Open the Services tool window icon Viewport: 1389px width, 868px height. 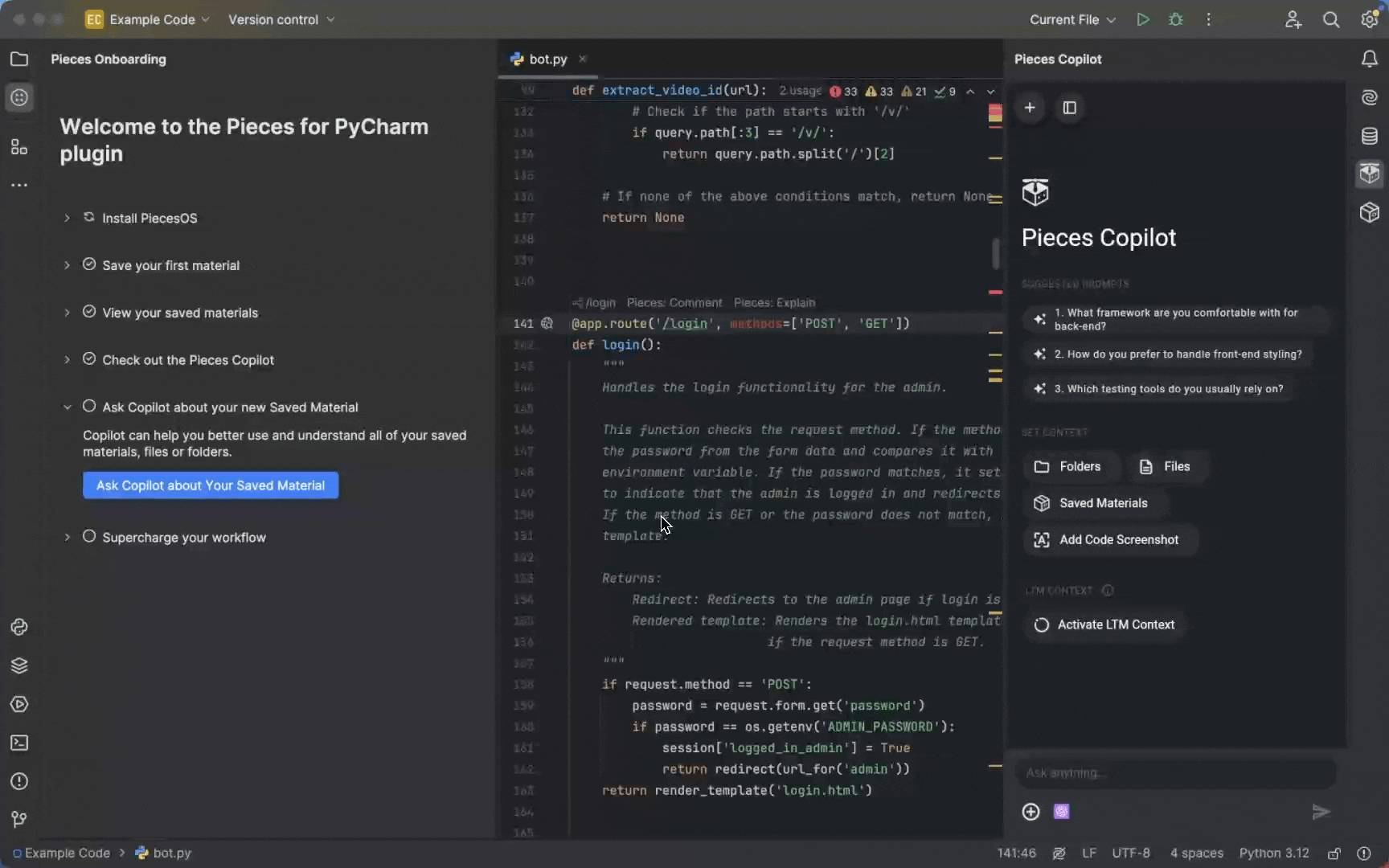pos(19,704)
